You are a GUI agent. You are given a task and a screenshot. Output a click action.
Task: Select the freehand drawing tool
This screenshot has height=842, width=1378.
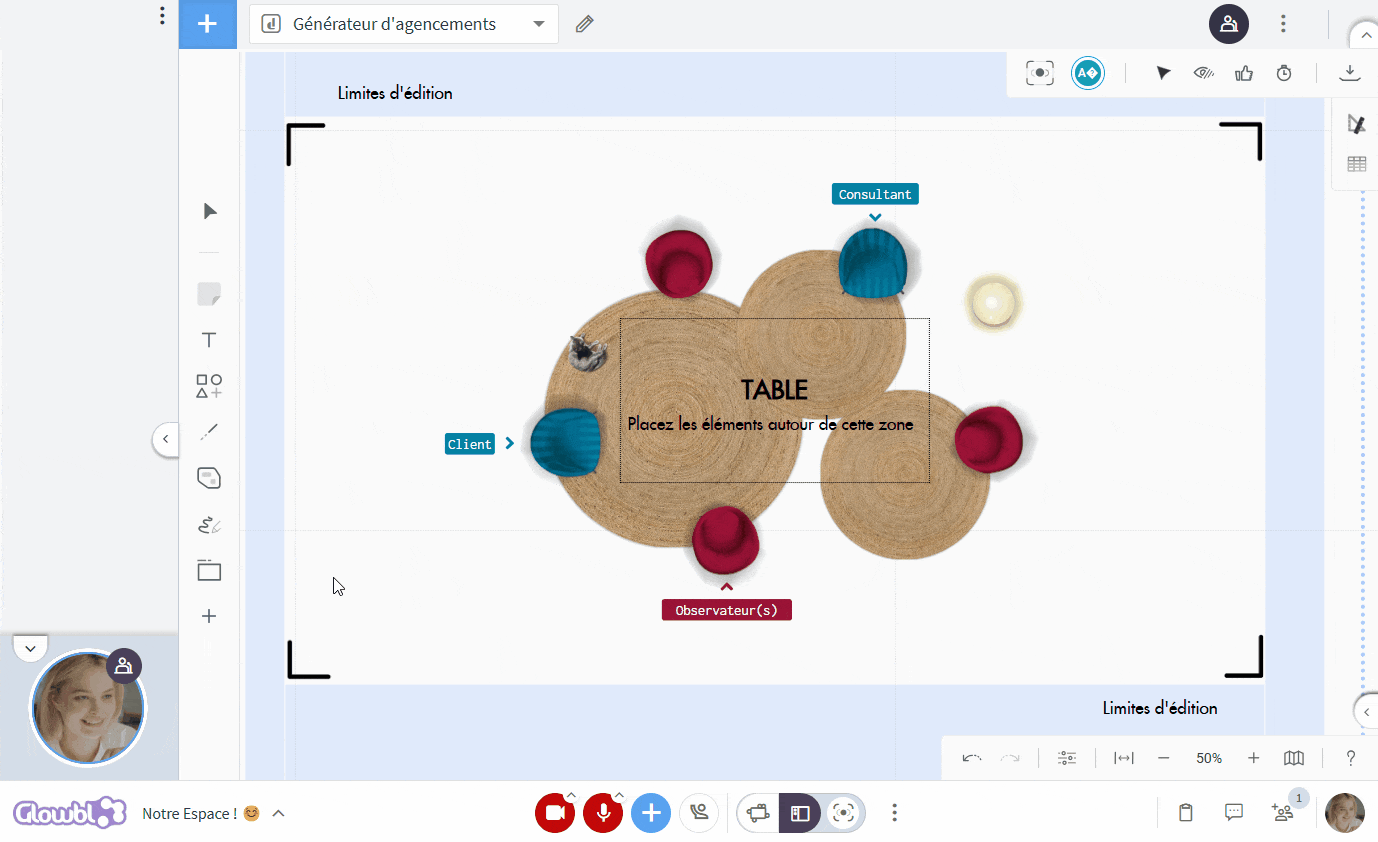click(209, 525)
